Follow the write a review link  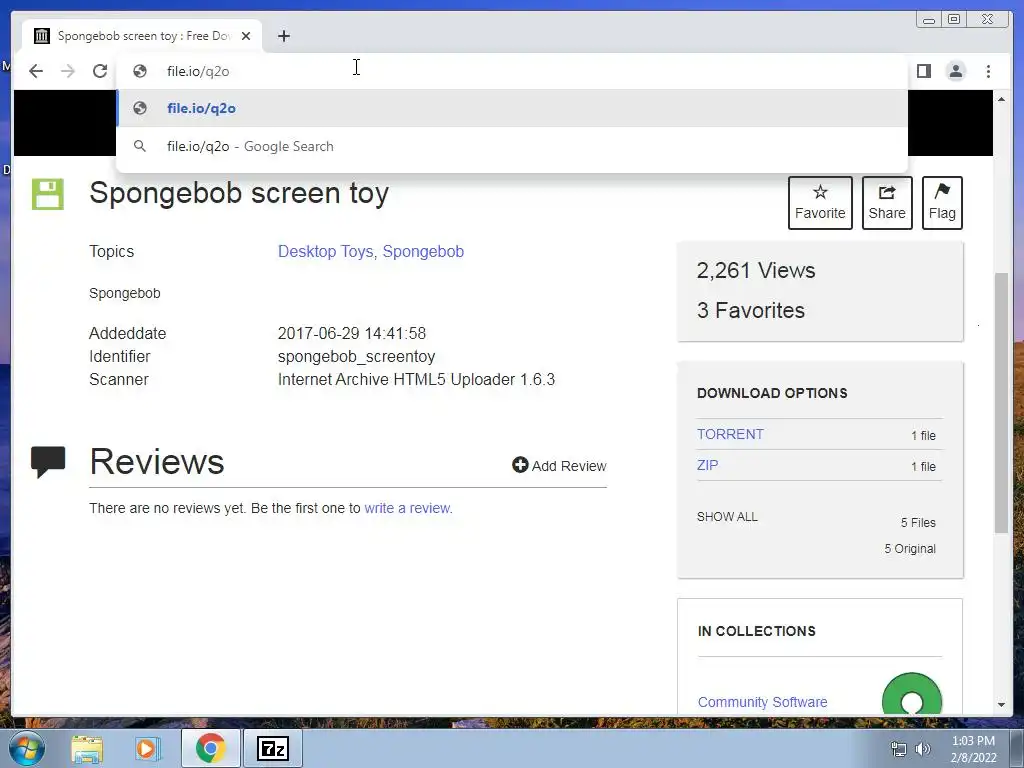(408, 508)
